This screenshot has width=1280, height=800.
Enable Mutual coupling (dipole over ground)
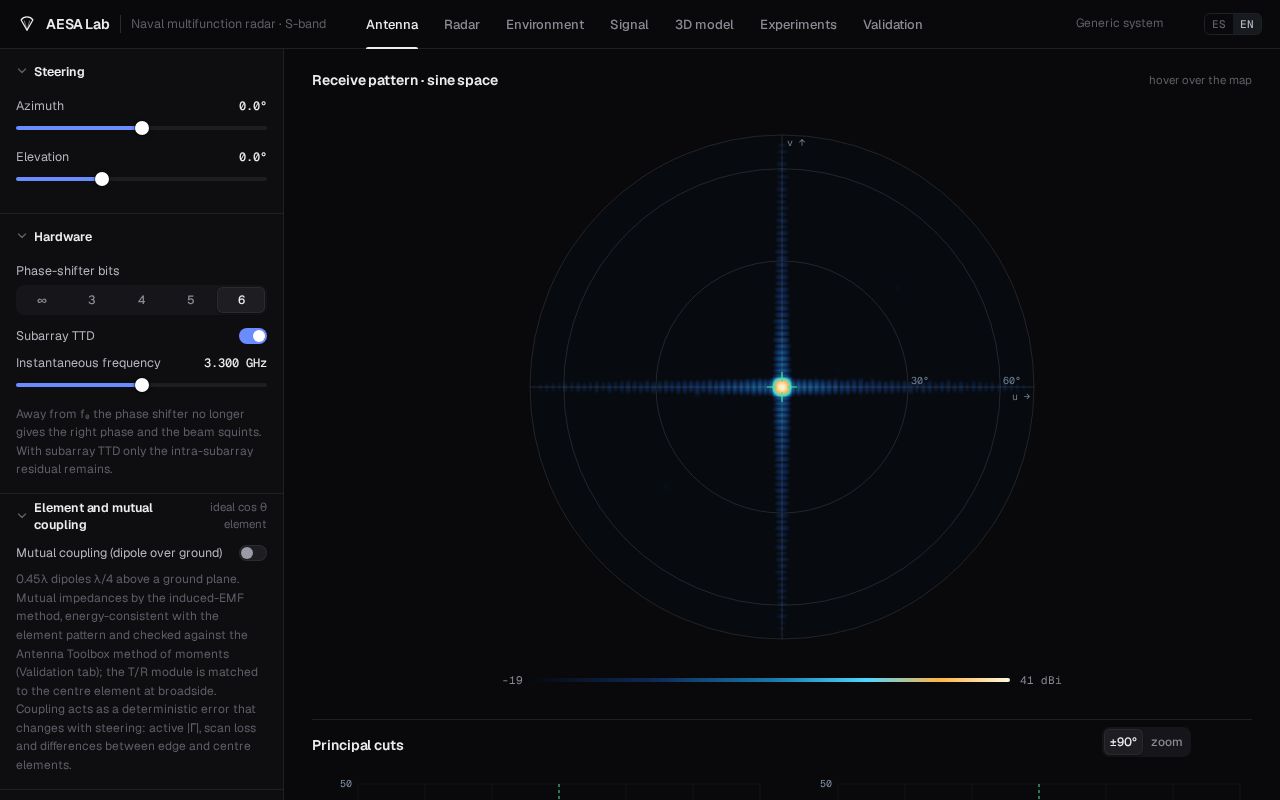click(253, 553)
